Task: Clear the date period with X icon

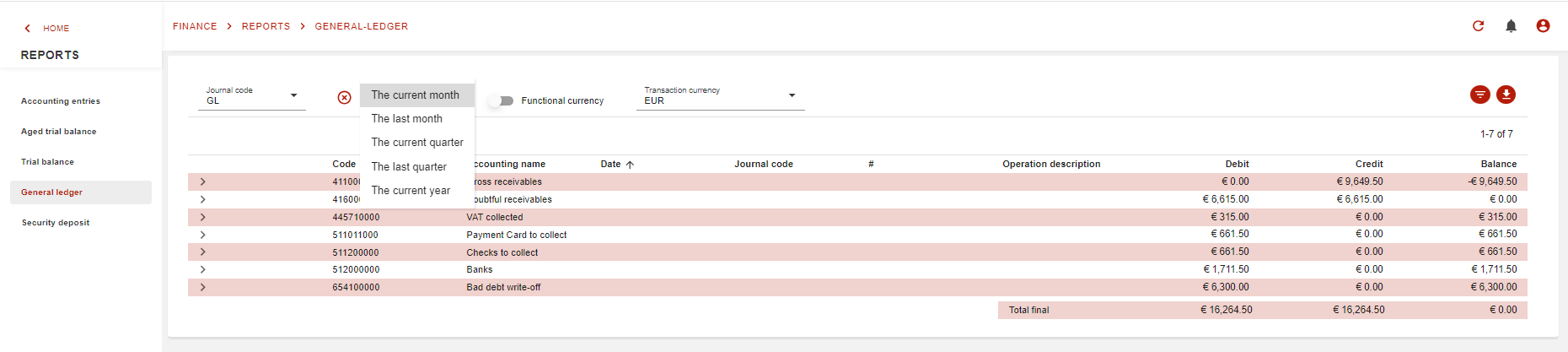Action: coord(344,98)
